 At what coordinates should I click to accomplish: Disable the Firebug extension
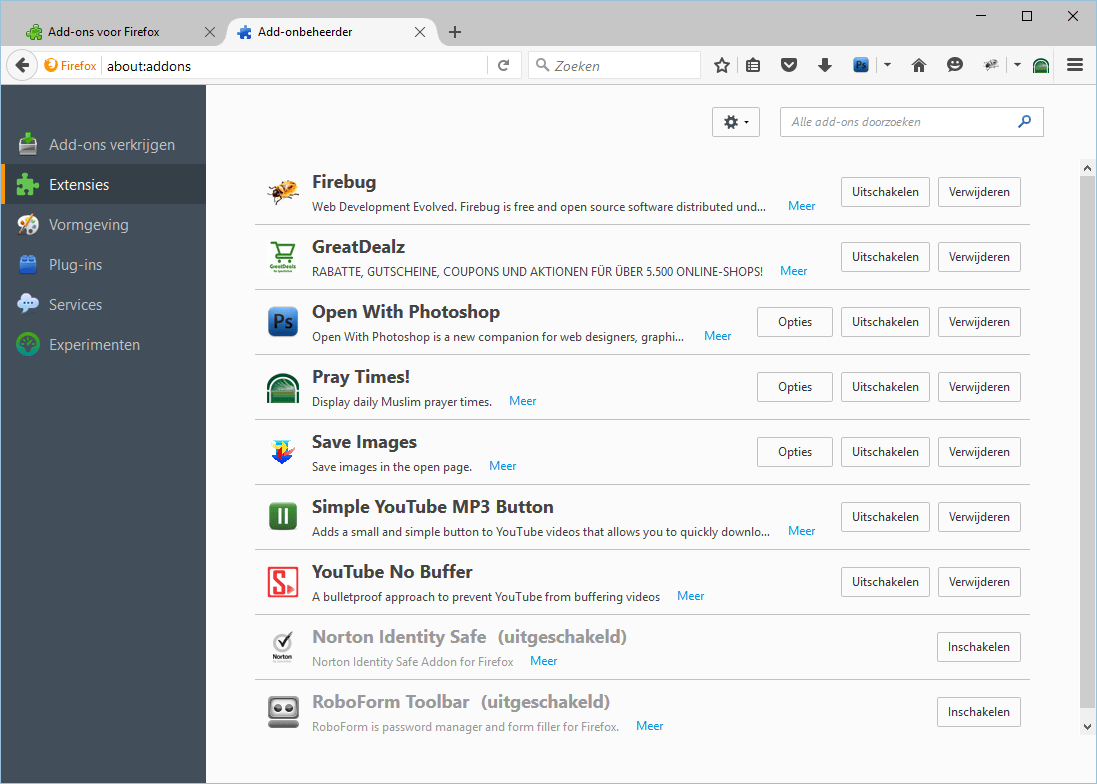(x=884, y=191)
